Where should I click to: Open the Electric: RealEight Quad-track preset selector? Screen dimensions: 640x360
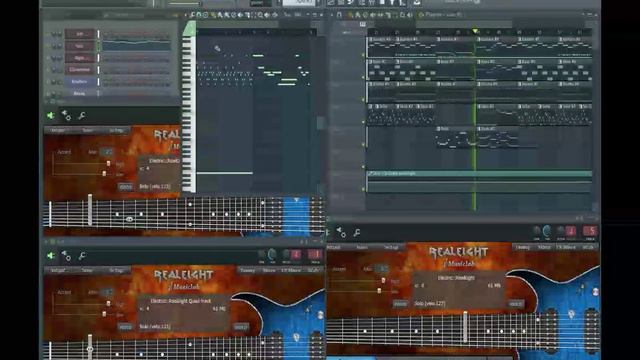point(181,301)
